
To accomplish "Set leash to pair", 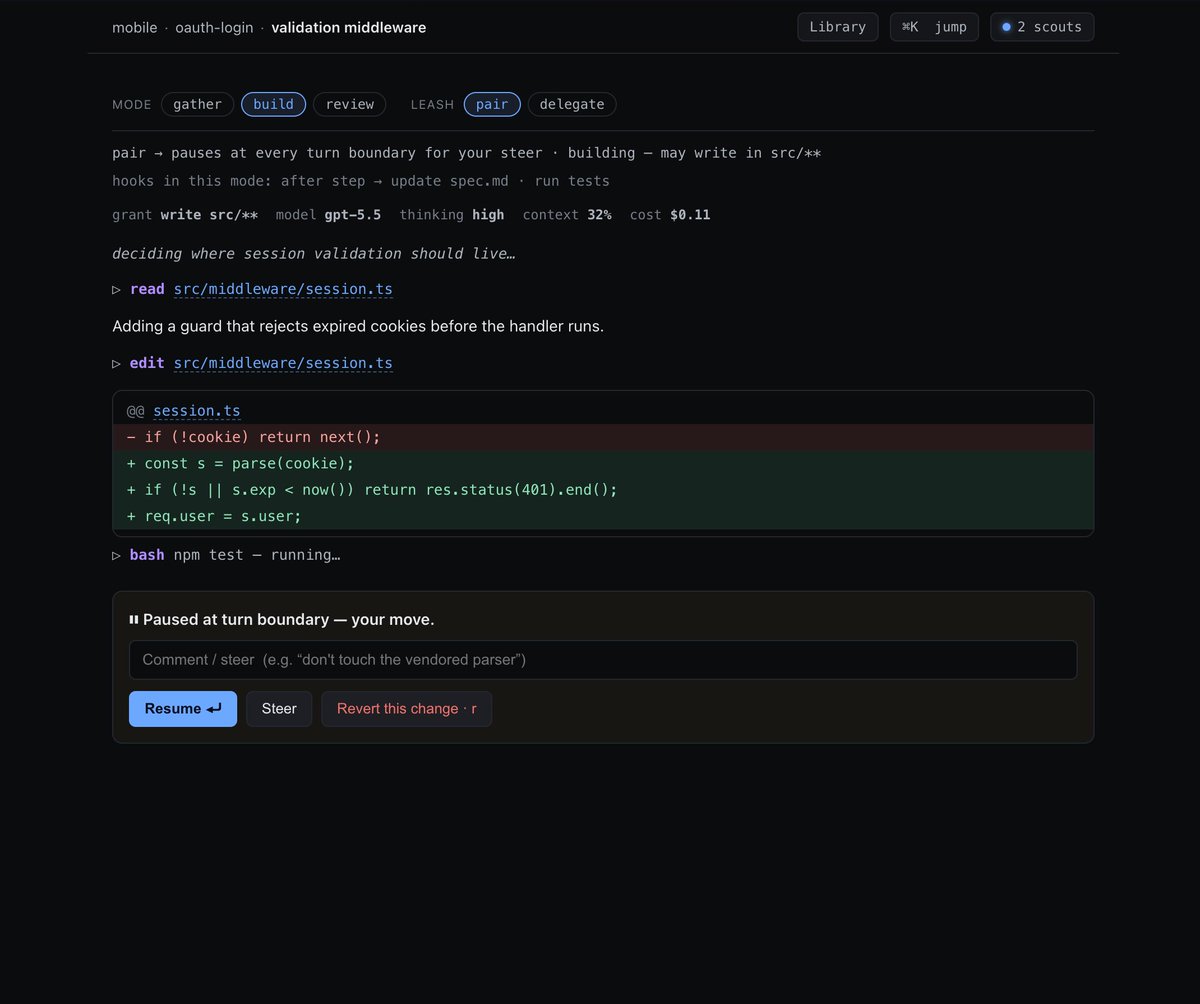I will [x=492, y=104].
